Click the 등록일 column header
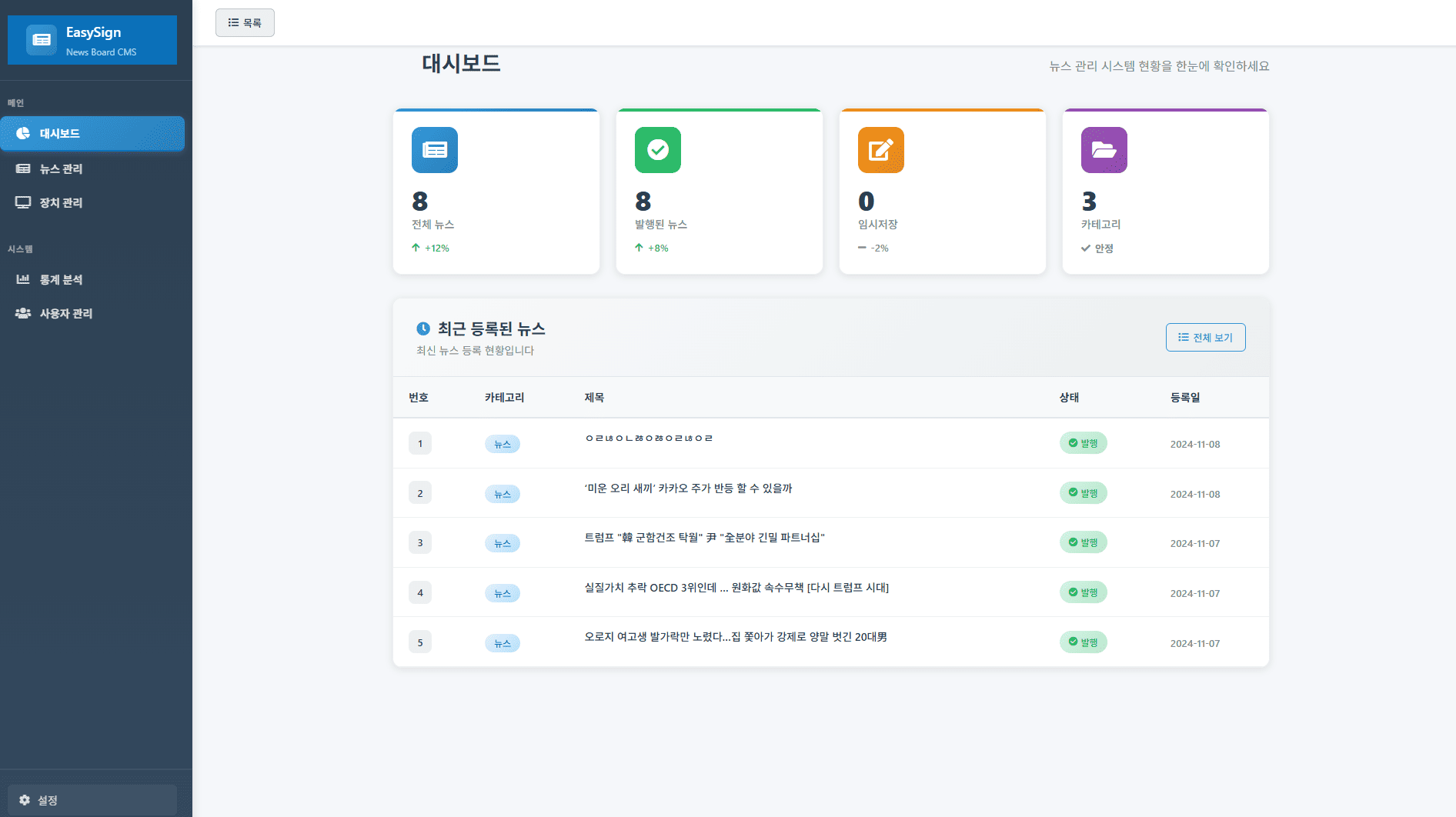The width and height of the screenshot is (1456, 817). (1185, 398)
